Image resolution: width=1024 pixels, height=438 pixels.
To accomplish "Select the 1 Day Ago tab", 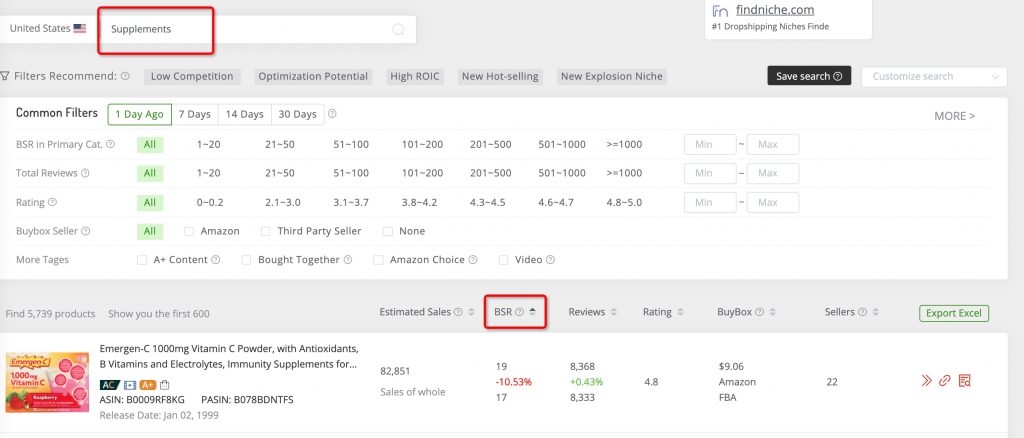I will point(140,114).
